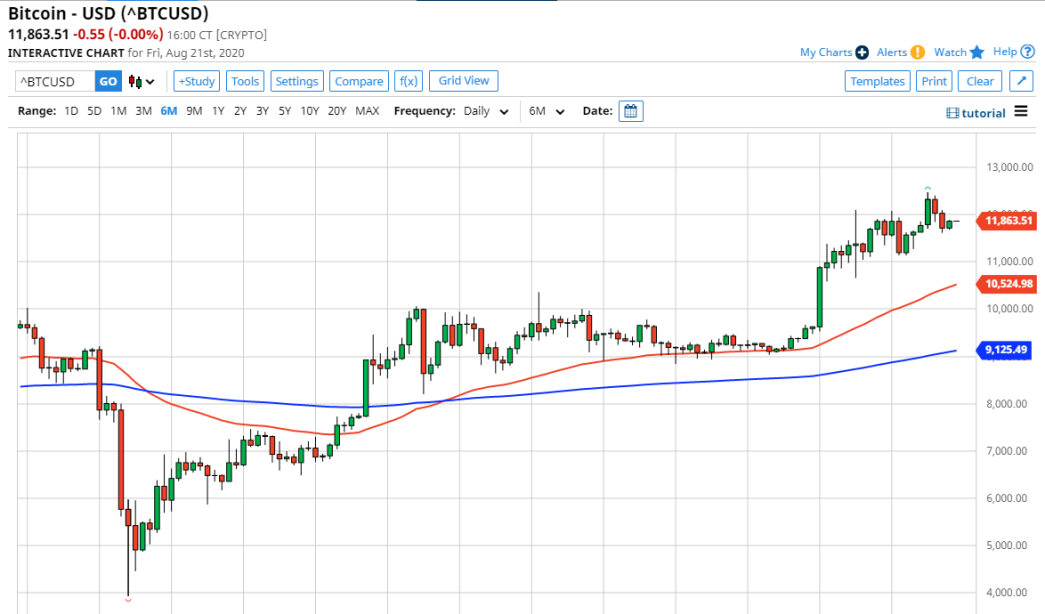Open the Tools menu

[245, 82]
